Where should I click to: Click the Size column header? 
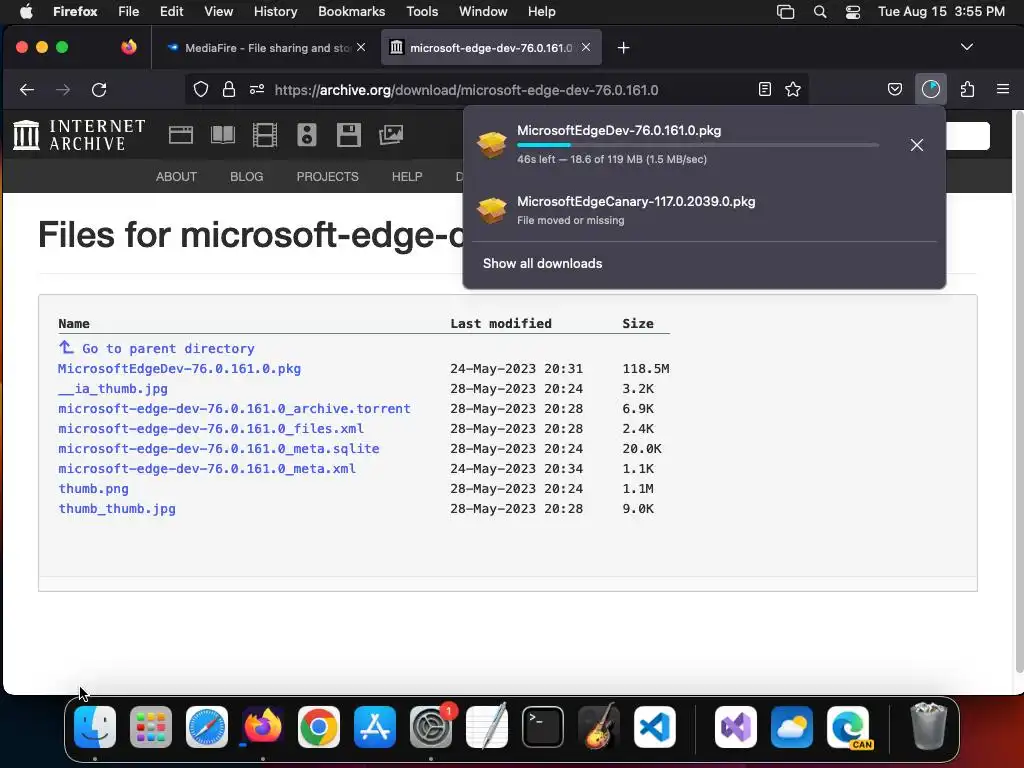point(638,323)
